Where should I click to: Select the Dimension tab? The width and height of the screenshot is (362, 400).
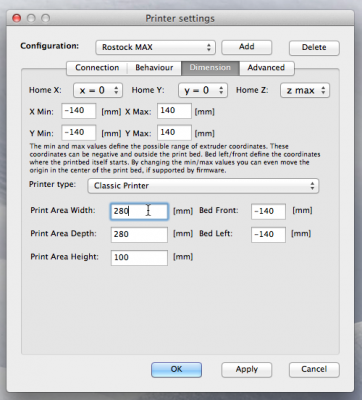210,68
